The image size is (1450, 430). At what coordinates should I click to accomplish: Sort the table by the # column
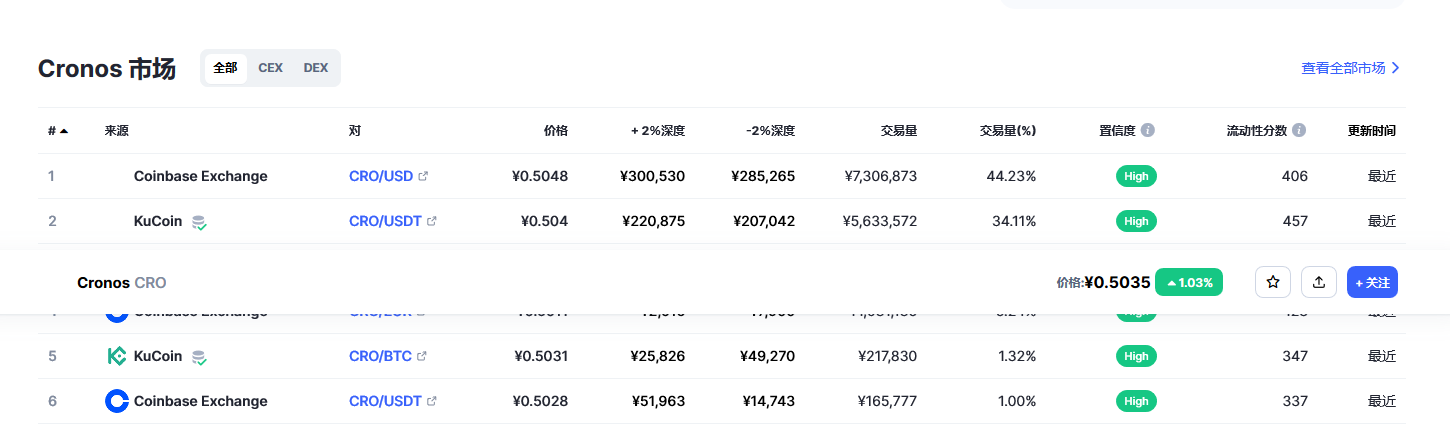[57, 130]
